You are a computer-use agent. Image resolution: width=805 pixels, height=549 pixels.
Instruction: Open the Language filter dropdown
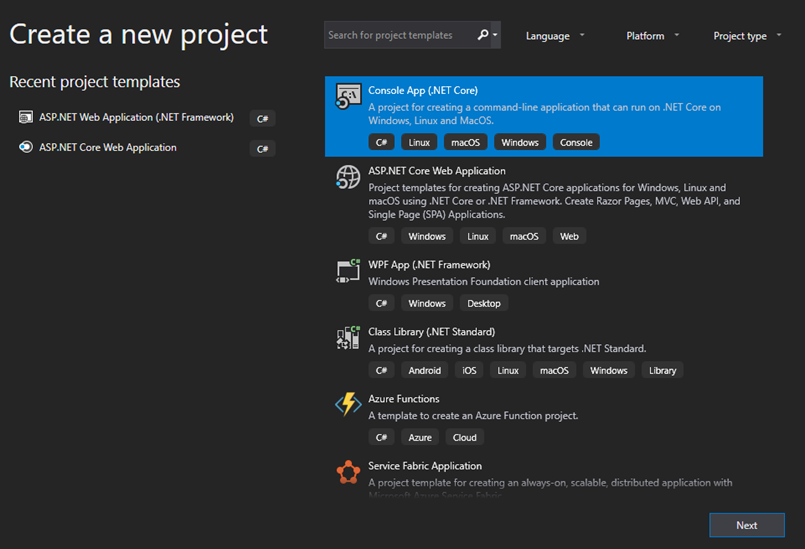pyautogui.click(x=555, y=36)
